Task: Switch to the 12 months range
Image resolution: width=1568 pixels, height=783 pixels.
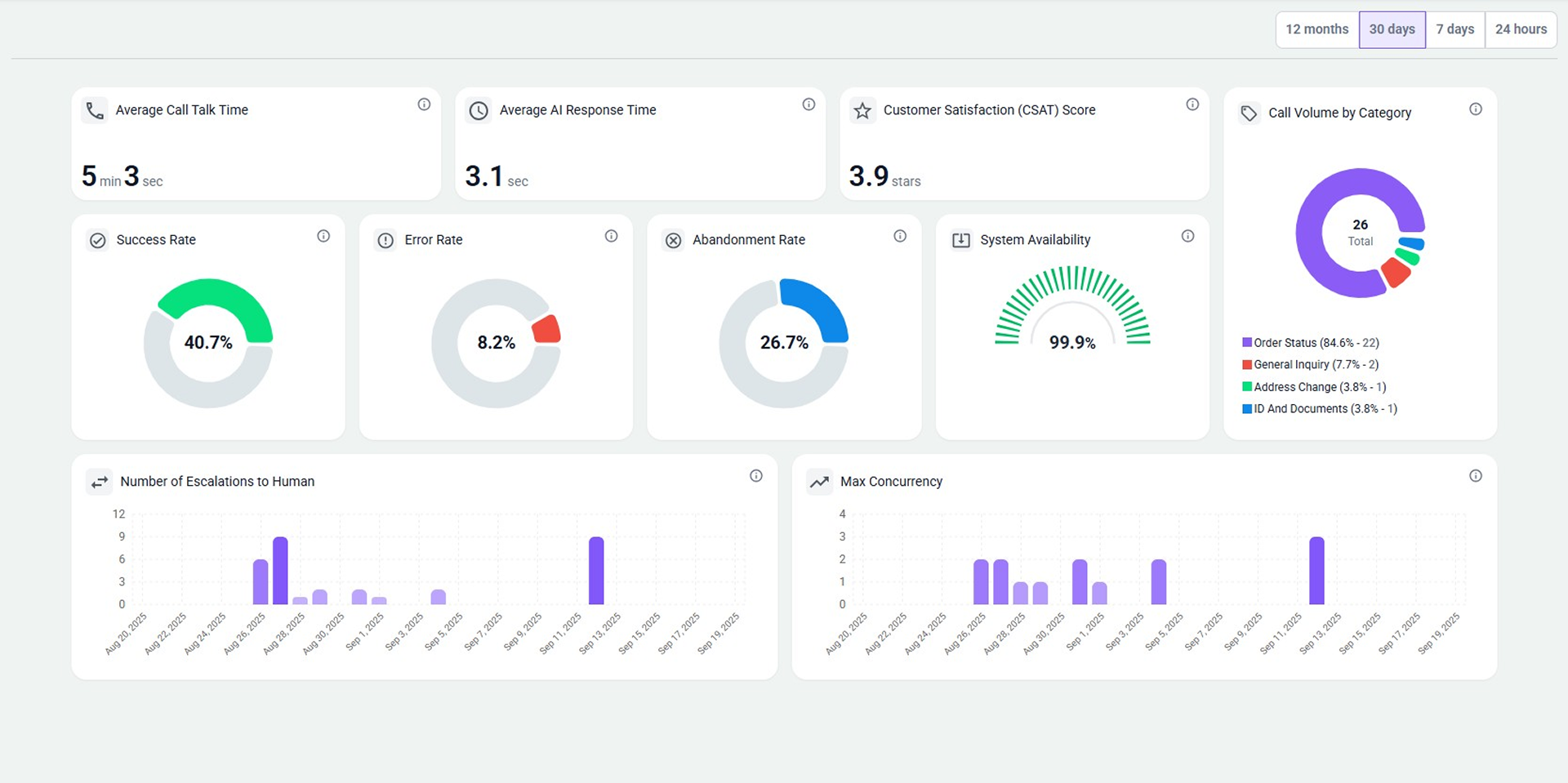Action: pyautogui.click(x=1316, y=29)
